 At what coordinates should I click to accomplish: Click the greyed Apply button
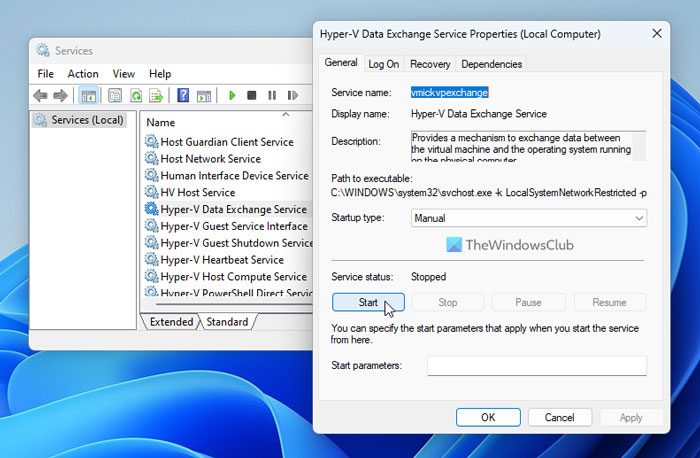click(631, 417)
